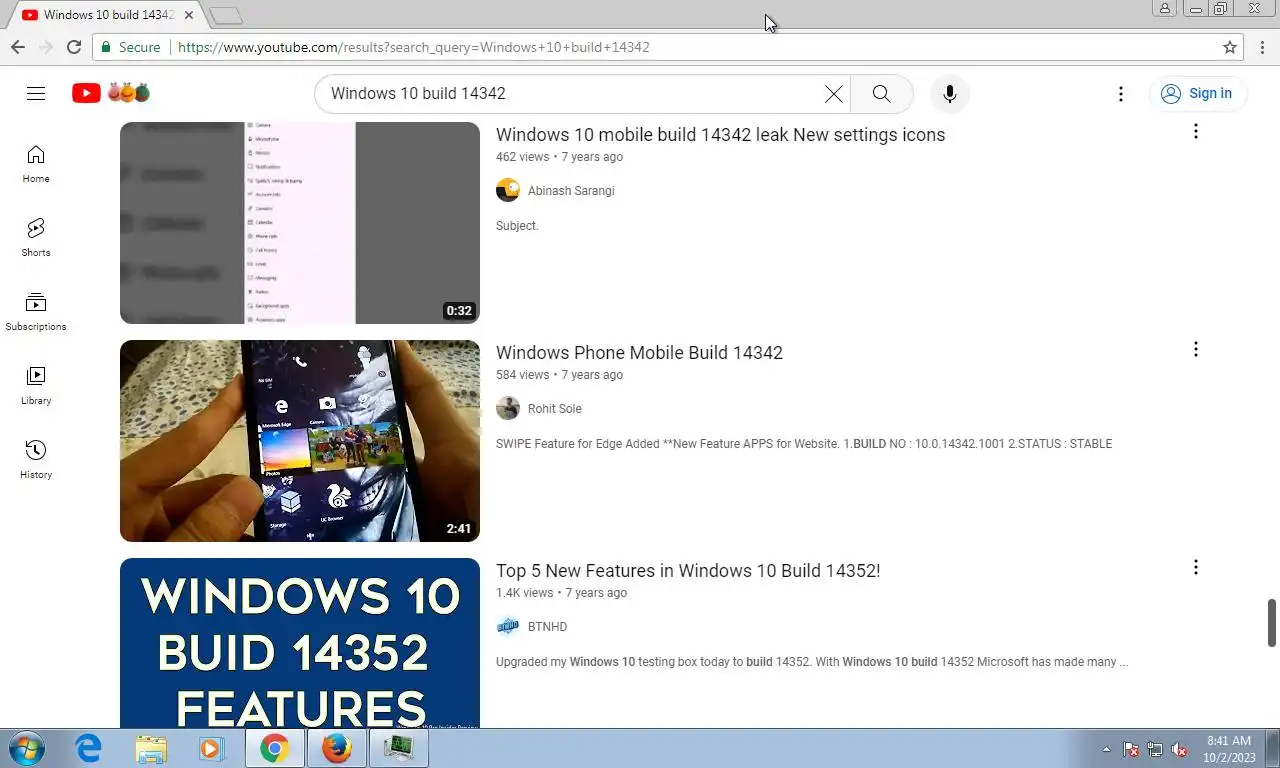Open the Action Center flag tray icon
Viewport: 1280px width, 768px height.
[1131, 749]
